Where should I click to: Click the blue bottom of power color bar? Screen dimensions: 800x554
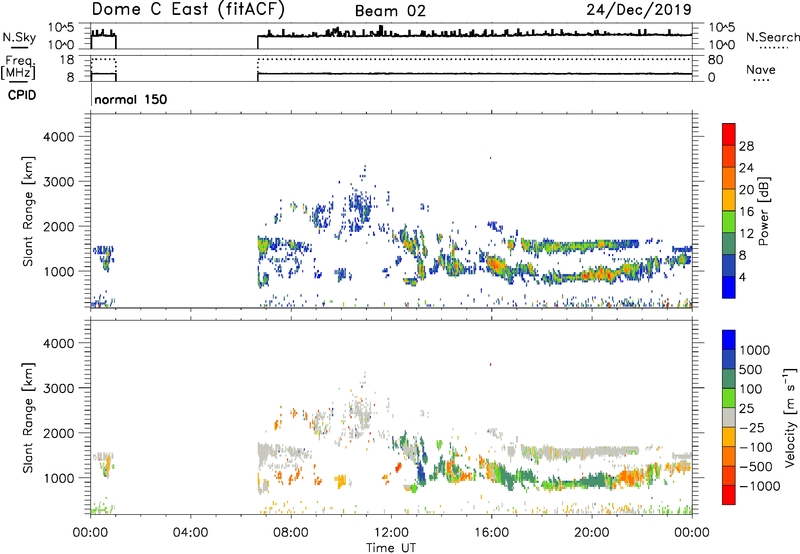pos(729,287)
